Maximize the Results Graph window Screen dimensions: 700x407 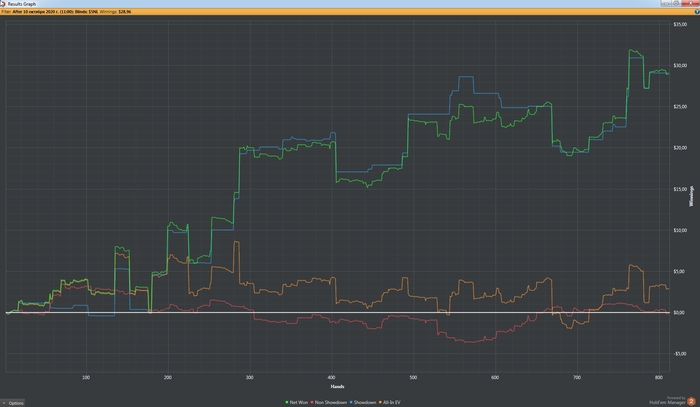676,3
